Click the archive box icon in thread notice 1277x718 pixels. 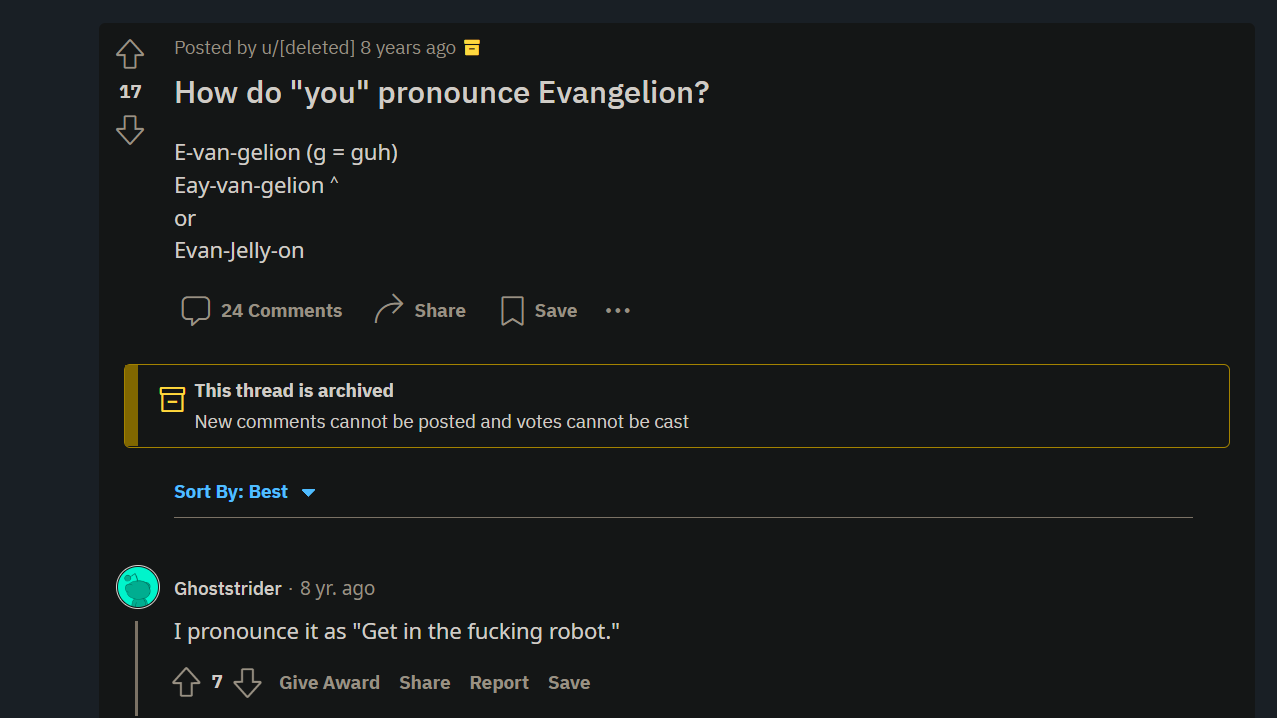pos(172,399)
